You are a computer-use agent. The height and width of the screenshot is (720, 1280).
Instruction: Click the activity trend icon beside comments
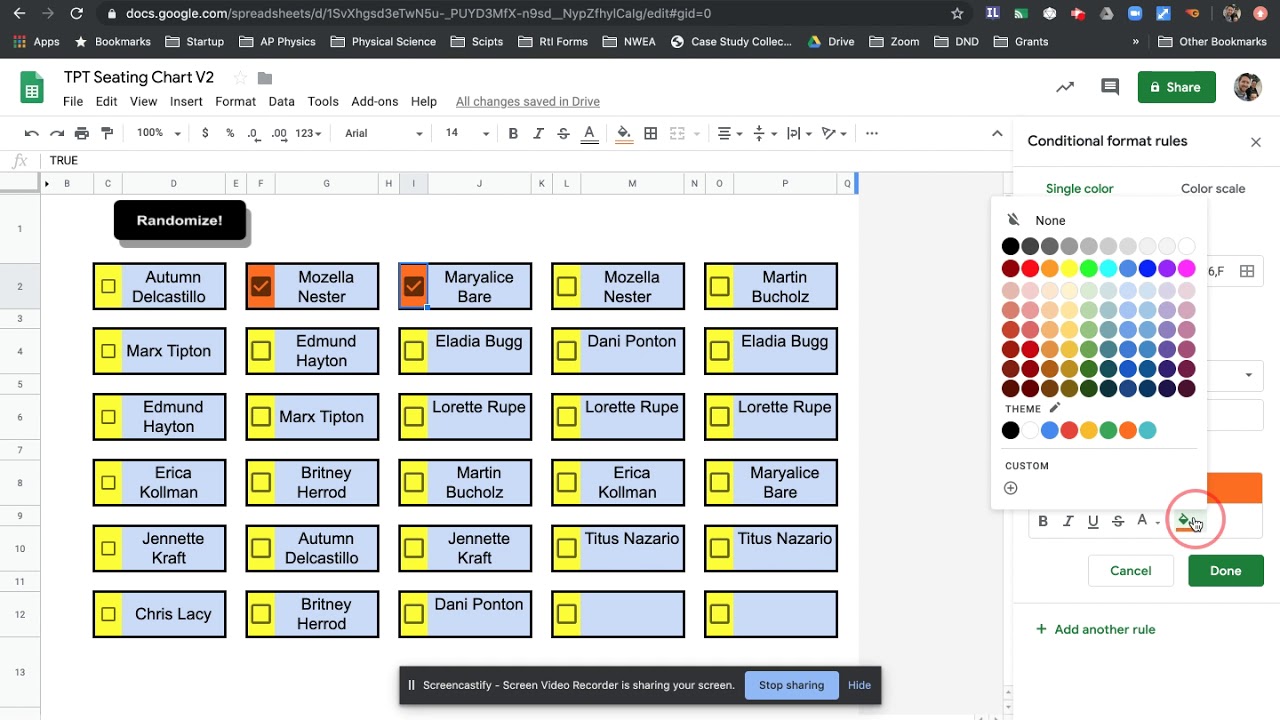point(1065,87)
